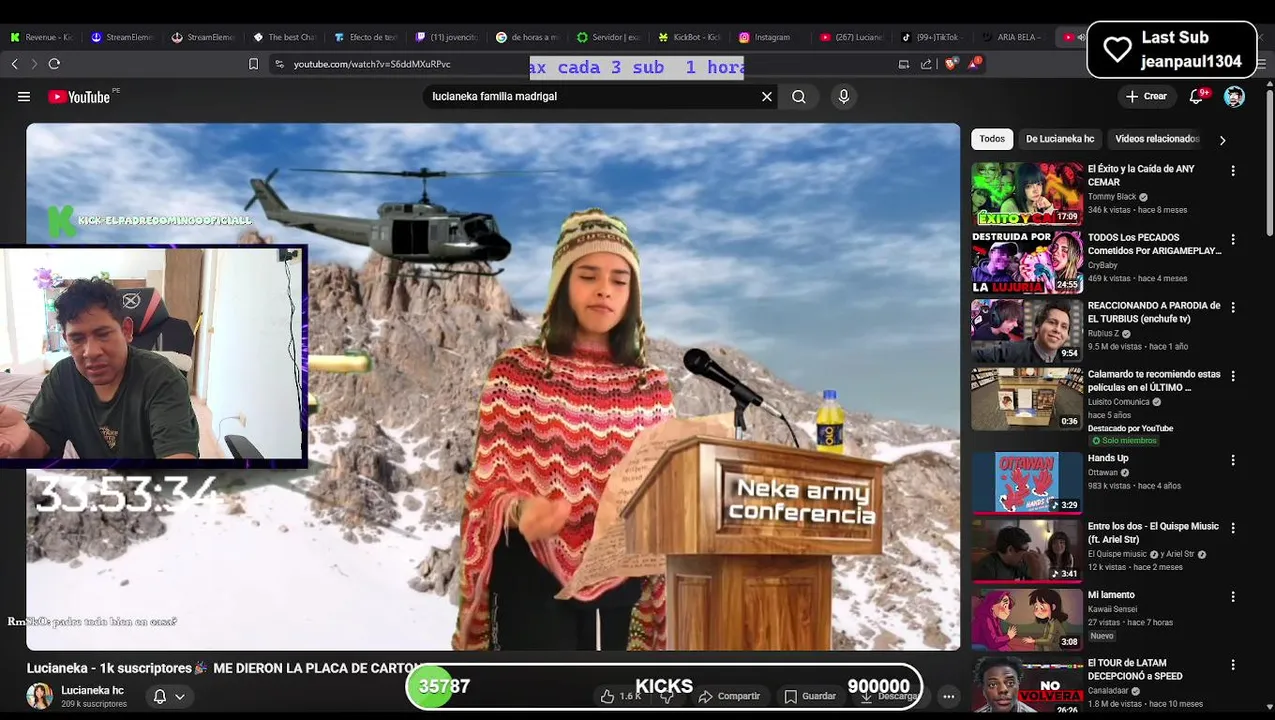Open options for Mi lamento video
1275x720 pixels.
(1233, 597)
